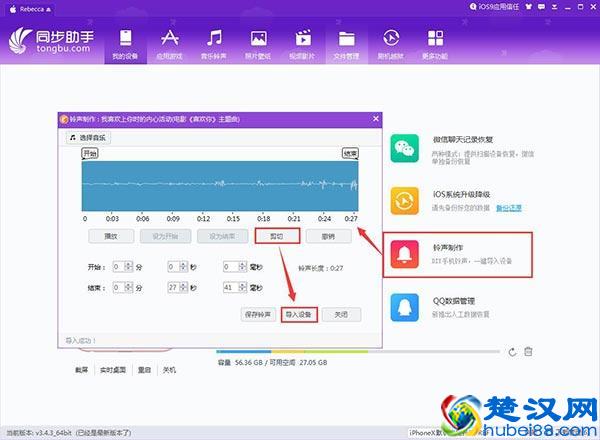This screenshot has width=600, height=440.
Task: Open the 铃声制作 ringtone maker bell icon
Action: click(x=404, y=254)
